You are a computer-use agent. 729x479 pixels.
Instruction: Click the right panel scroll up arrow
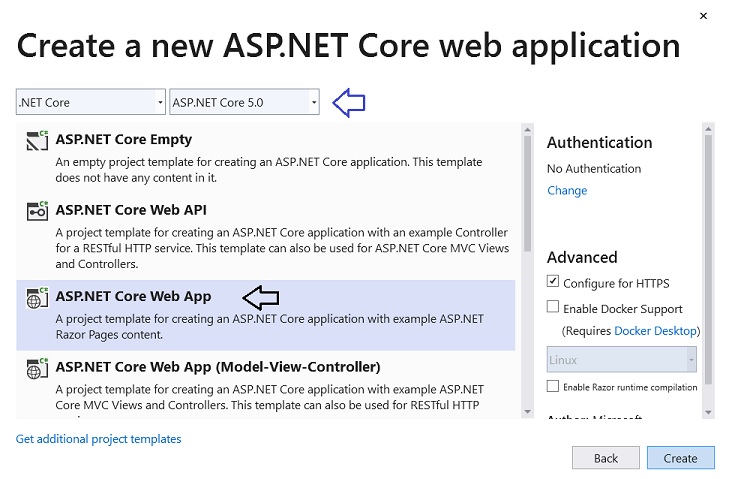708,129
